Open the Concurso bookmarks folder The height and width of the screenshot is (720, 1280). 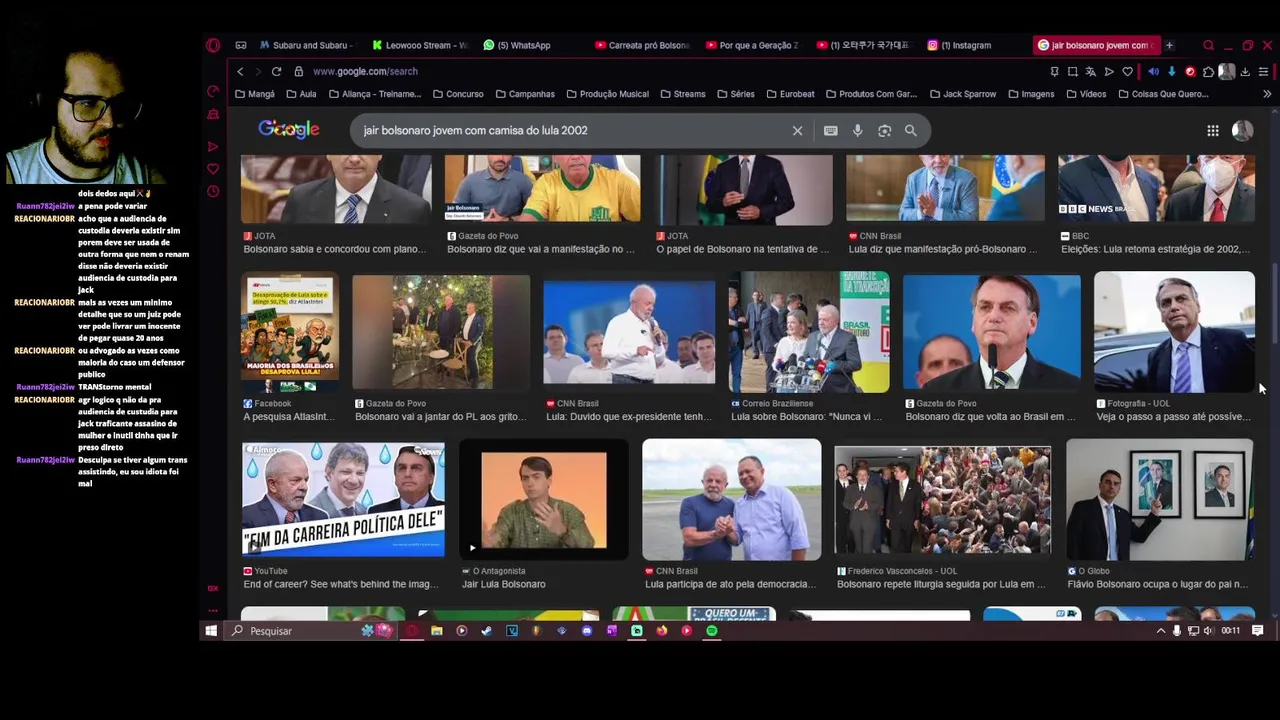(x=458, y=94)
